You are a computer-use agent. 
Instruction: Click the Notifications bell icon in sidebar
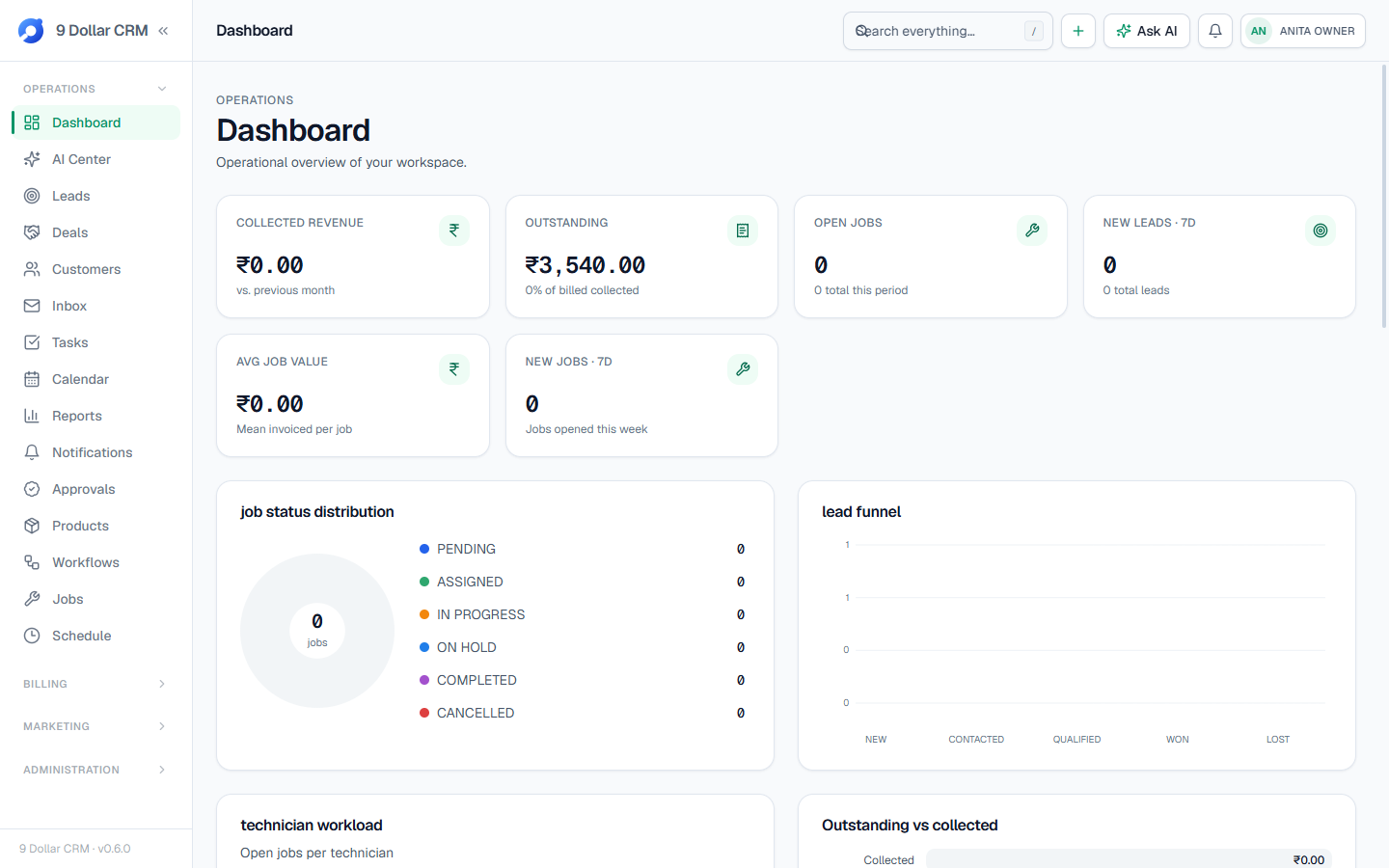32,452
